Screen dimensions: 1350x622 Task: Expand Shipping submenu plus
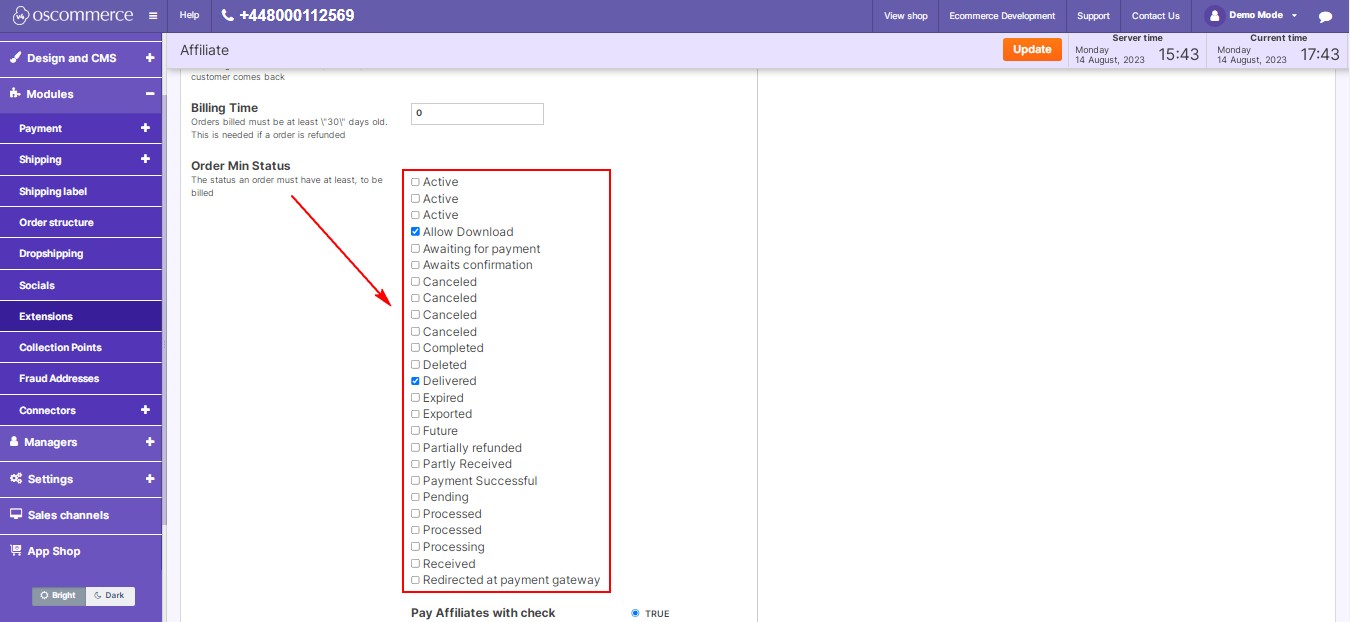coord(145,159)
